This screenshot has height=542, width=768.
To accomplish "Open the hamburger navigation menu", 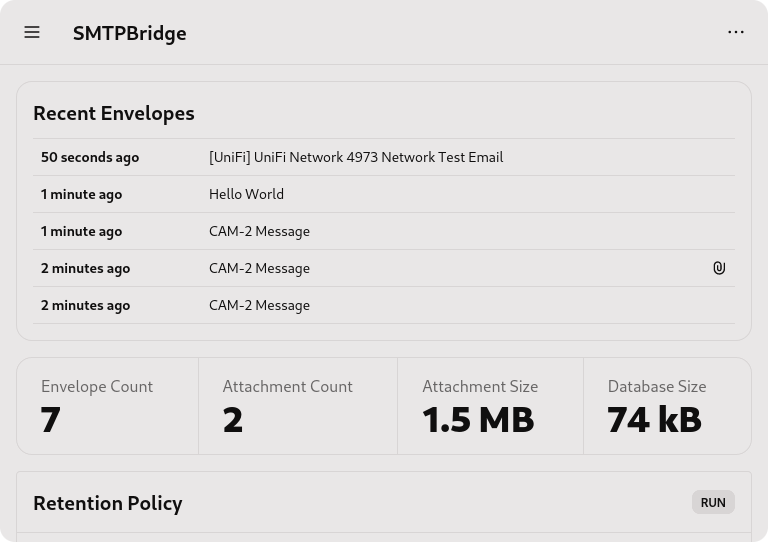I will click(x=32, y=33).
